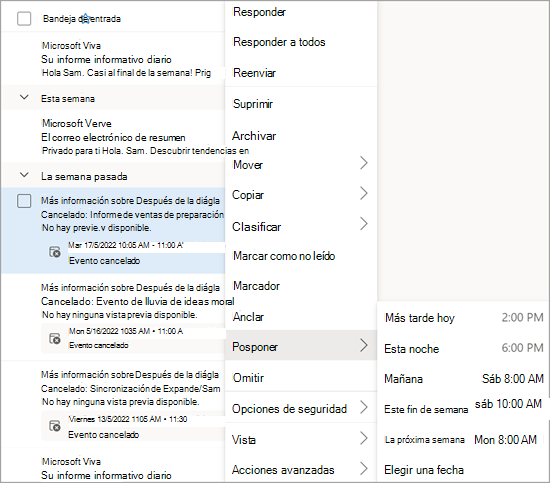Open the Mover submenu
The width and height of the screenshot is (550, 483).
tap(301, 164)
